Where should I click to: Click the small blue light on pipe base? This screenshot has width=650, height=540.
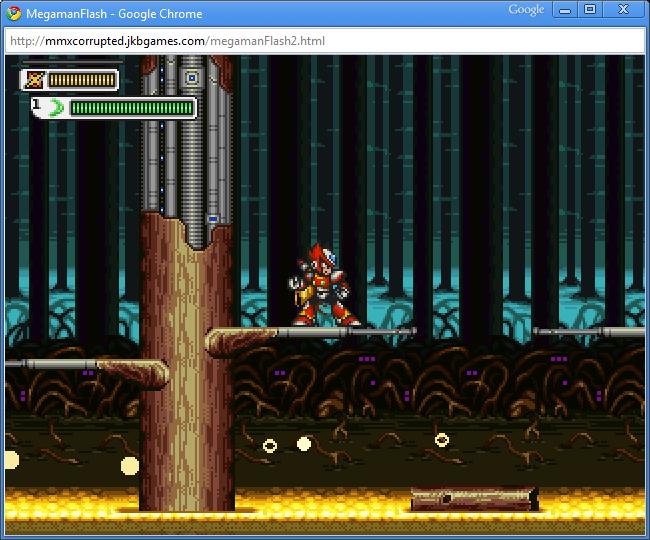[213, 219]
